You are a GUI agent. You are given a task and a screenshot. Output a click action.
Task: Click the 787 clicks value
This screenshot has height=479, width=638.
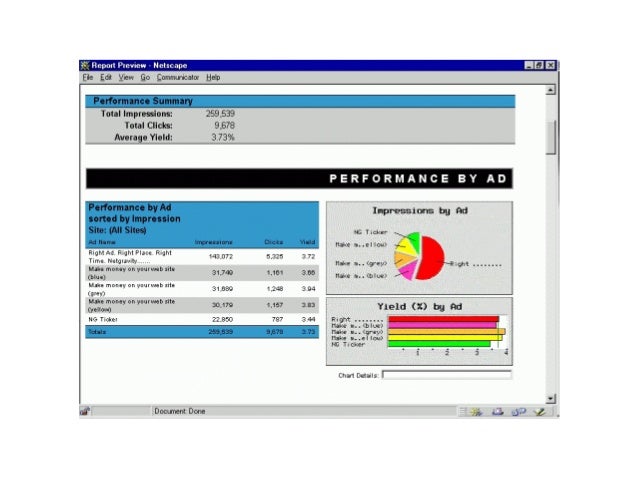point(277,319)
